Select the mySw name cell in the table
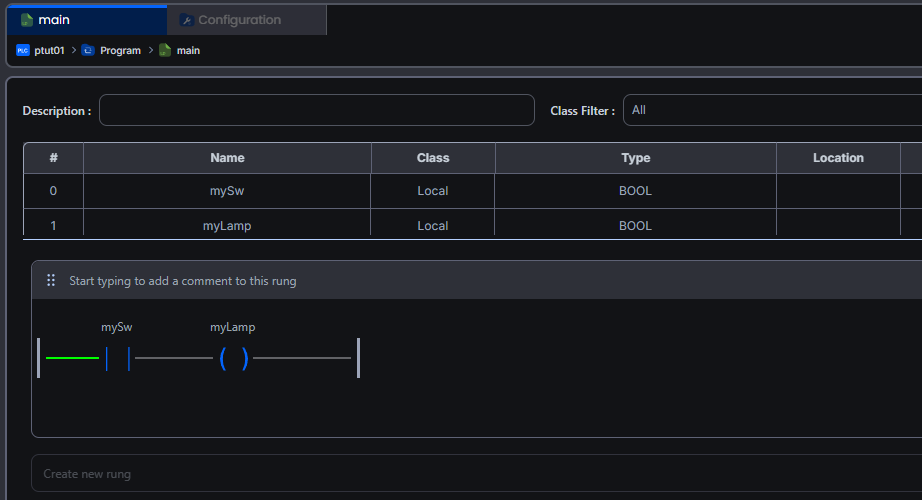922x500 pixels. [227, 191]
